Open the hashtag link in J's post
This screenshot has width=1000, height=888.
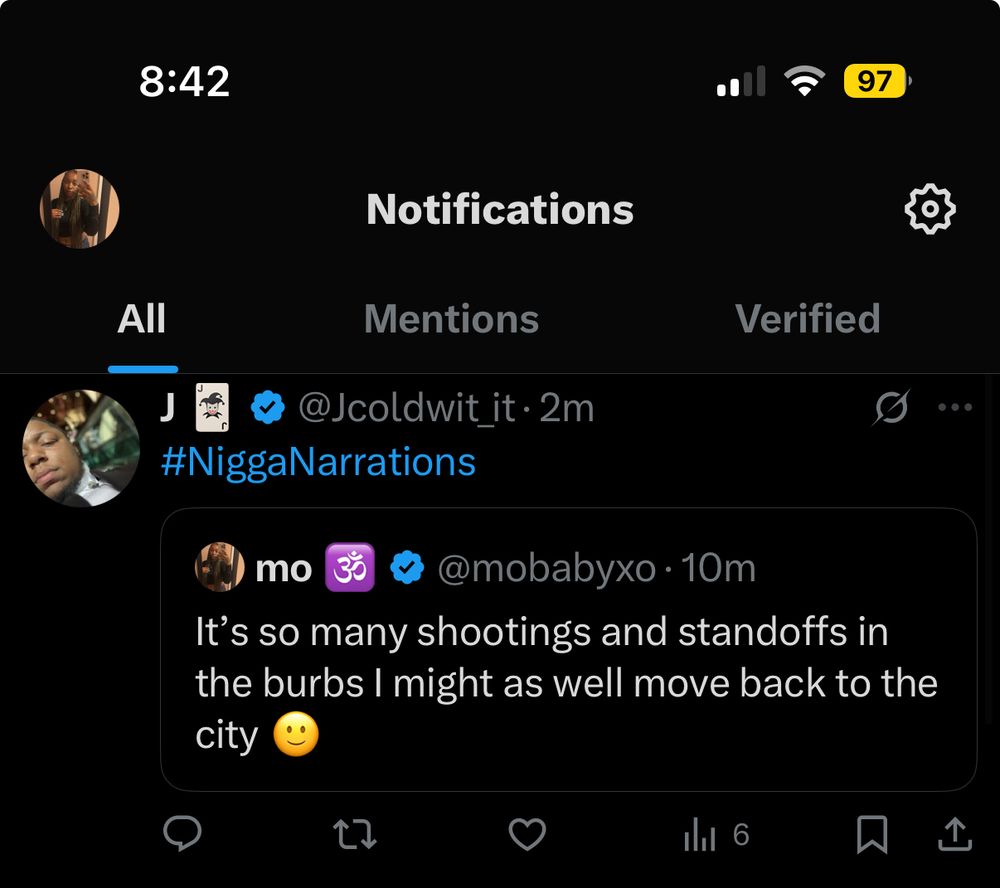tap(318, 461)
